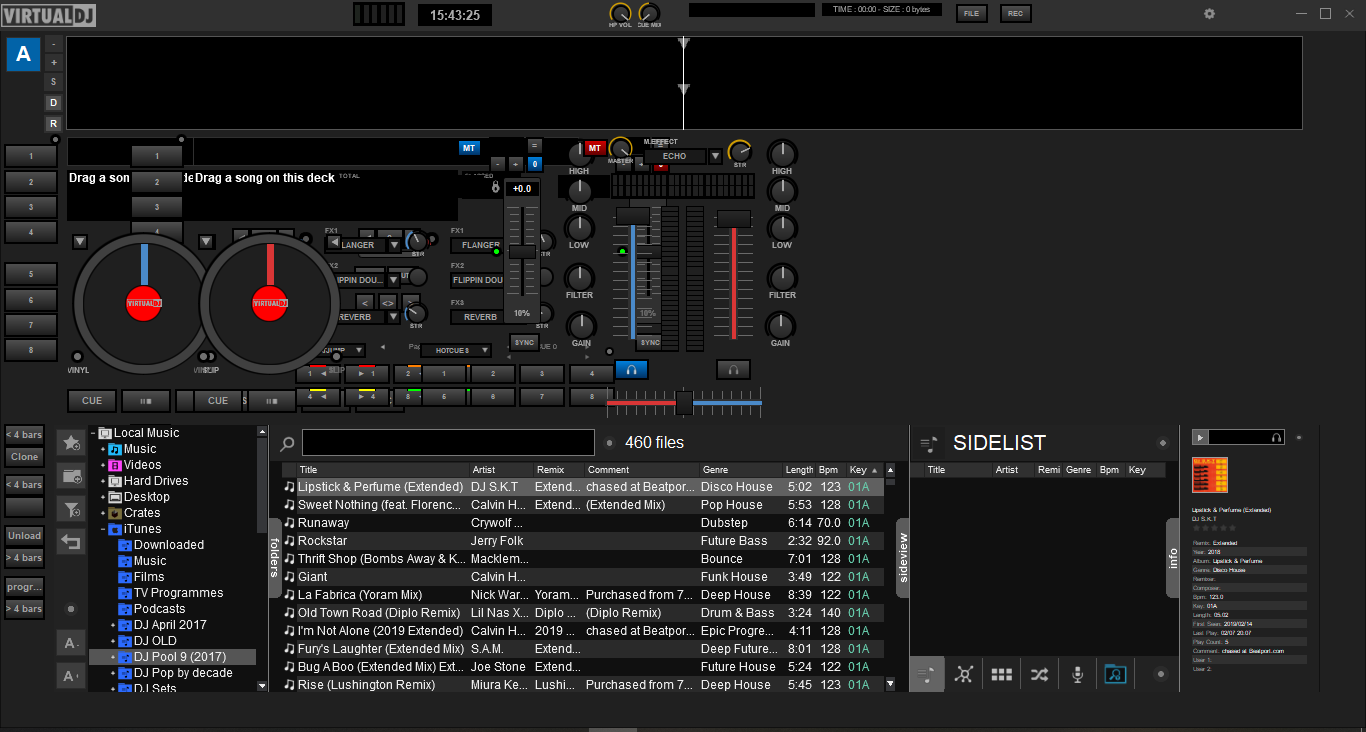Open the vertical sideview tab
The image size is (1366, 732).
(x=903, y=558)
